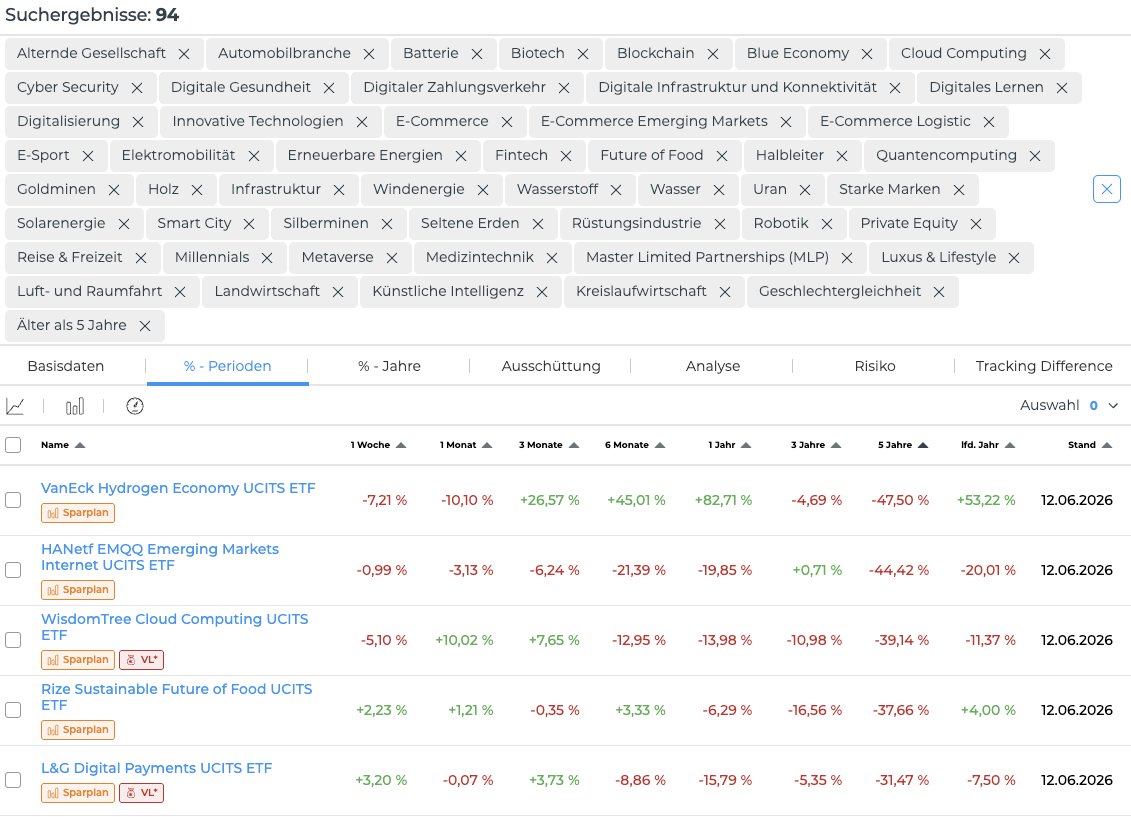Screen dimensions: 1131x817
Task: Open WisdomTree Cloud Computing UCITS ETF link
Action: coord(174,627)
